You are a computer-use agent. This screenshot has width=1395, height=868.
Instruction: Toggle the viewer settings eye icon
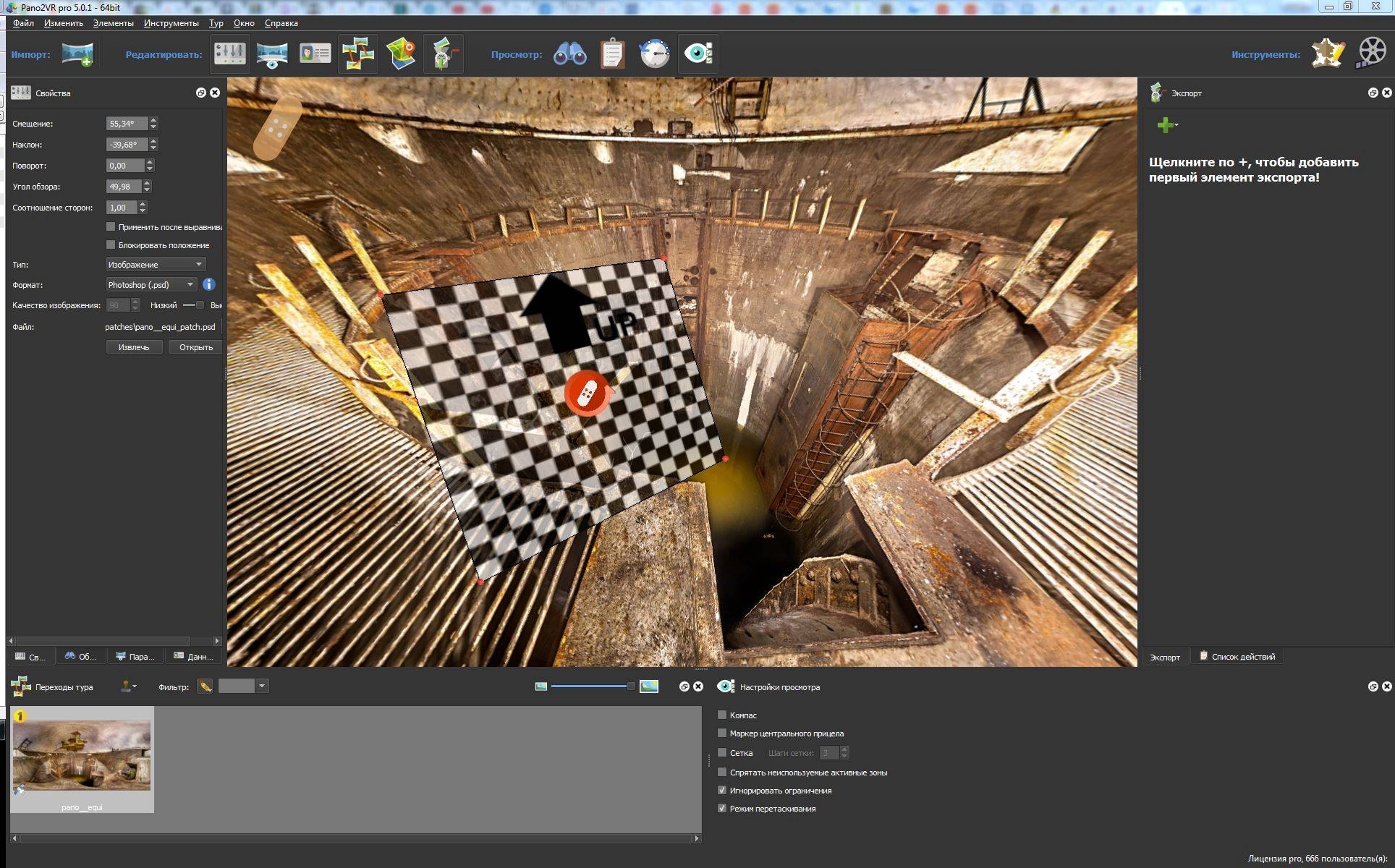point(698,54)
